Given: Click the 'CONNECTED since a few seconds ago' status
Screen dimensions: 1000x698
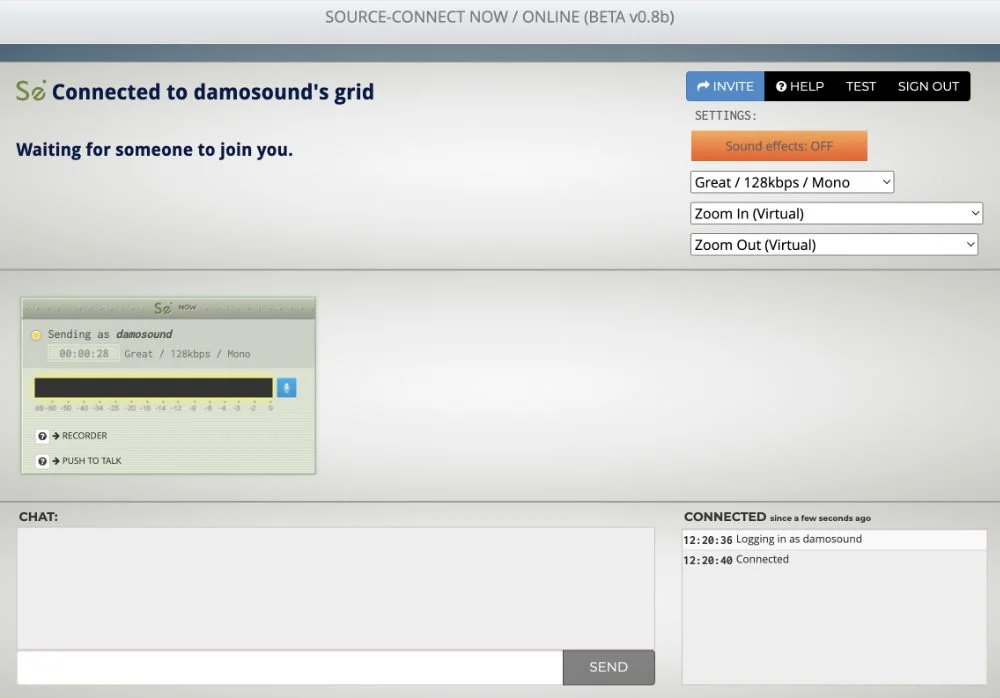Looking at the screenshot, I should click(x=777, y=517).
